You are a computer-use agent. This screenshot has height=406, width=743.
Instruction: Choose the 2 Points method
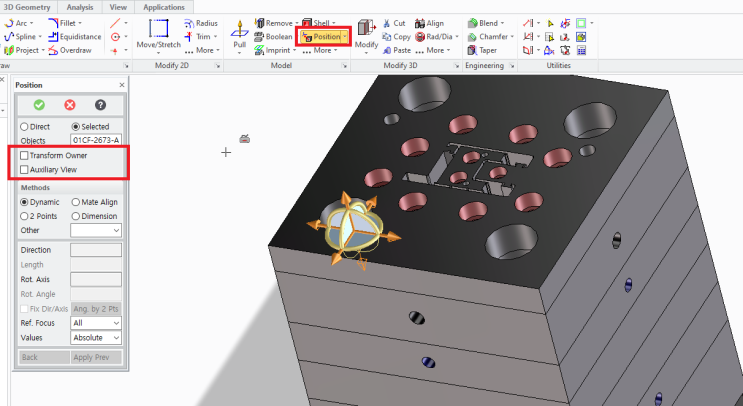39,216
